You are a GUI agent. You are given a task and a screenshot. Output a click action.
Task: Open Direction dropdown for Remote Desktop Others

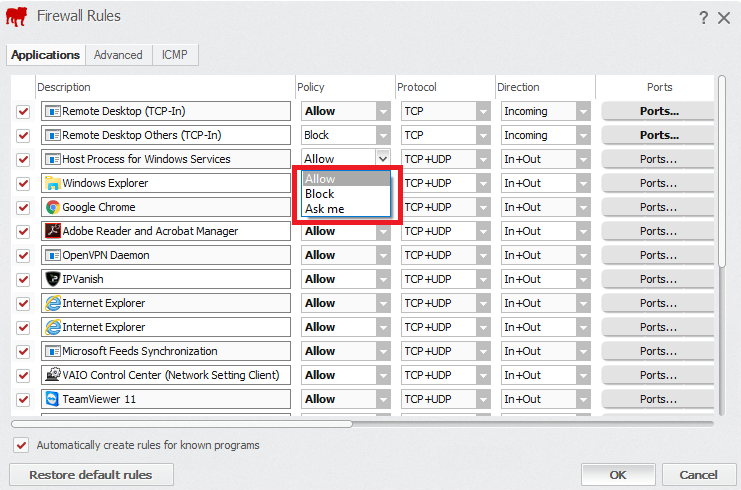(x=584, y=136)
